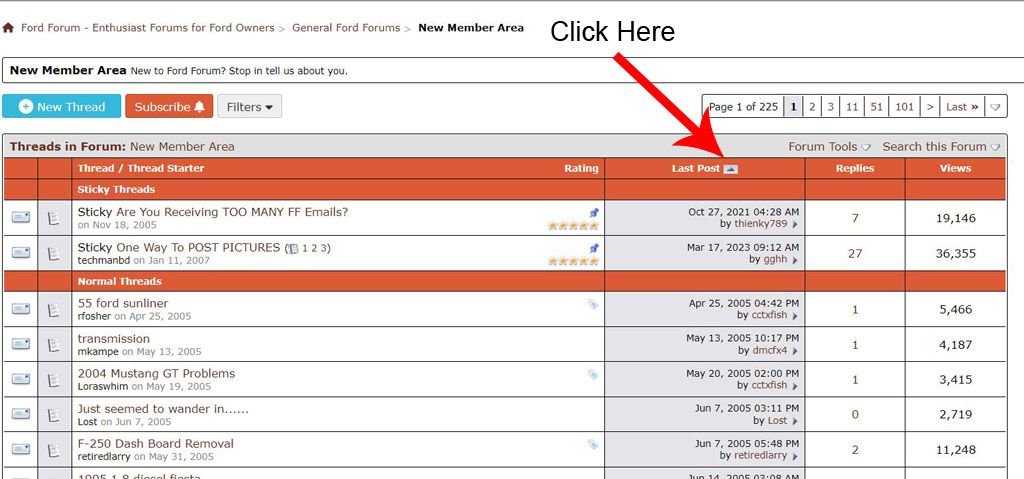Click the five-star rating on TOO MANY FF Emails

[573, 226]
